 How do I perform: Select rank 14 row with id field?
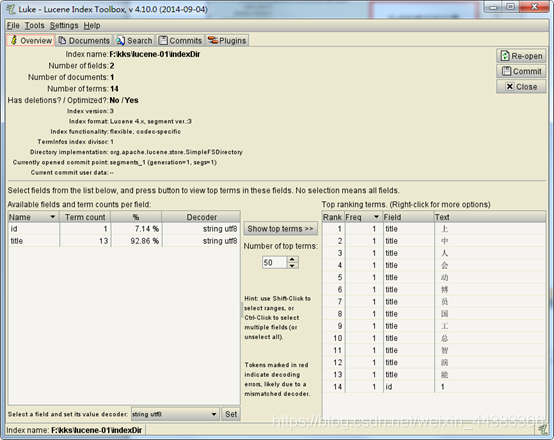(x=434, y=387)
